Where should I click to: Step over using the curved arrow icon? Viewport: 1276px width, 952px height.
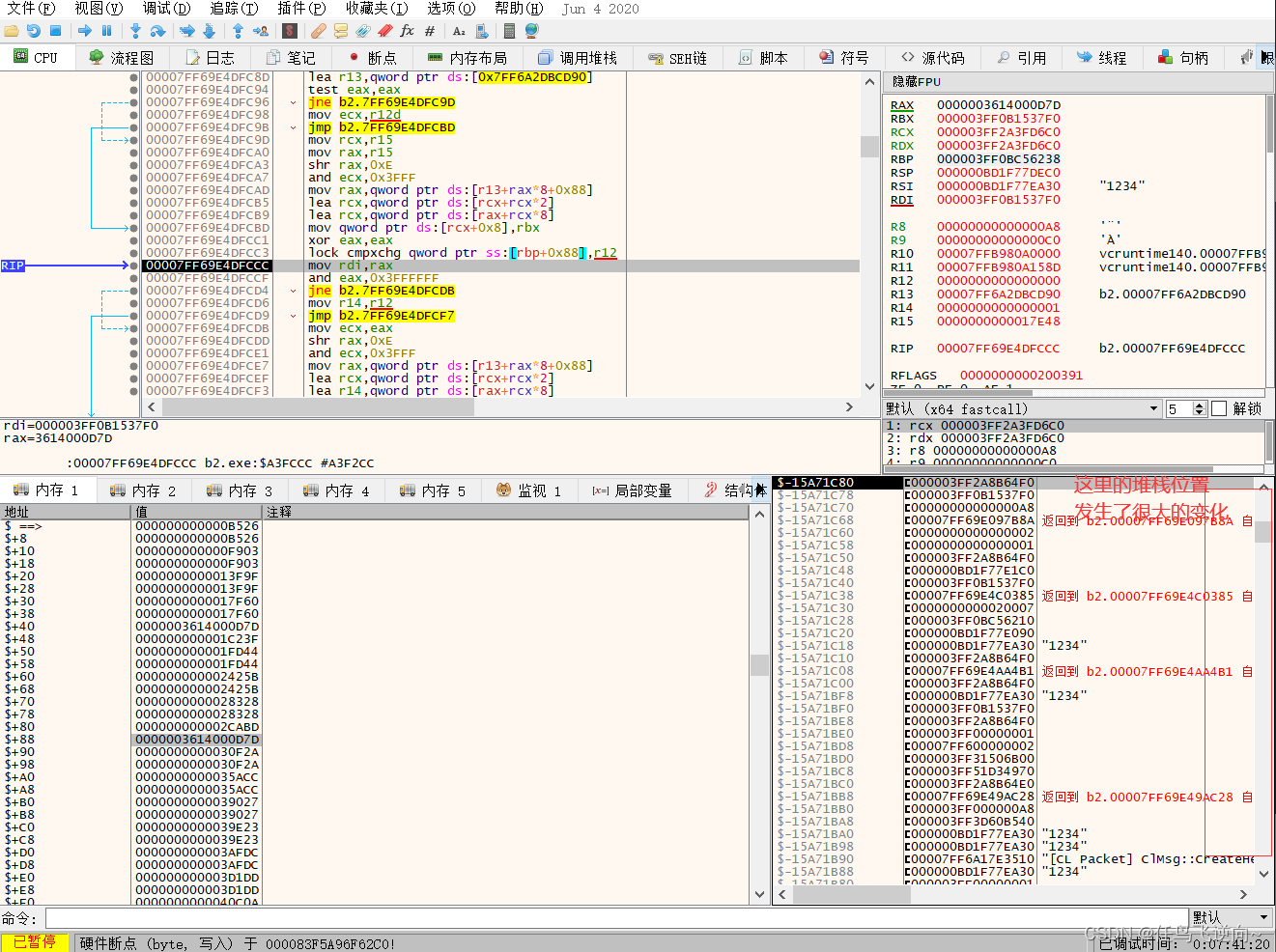coord(157,31)
